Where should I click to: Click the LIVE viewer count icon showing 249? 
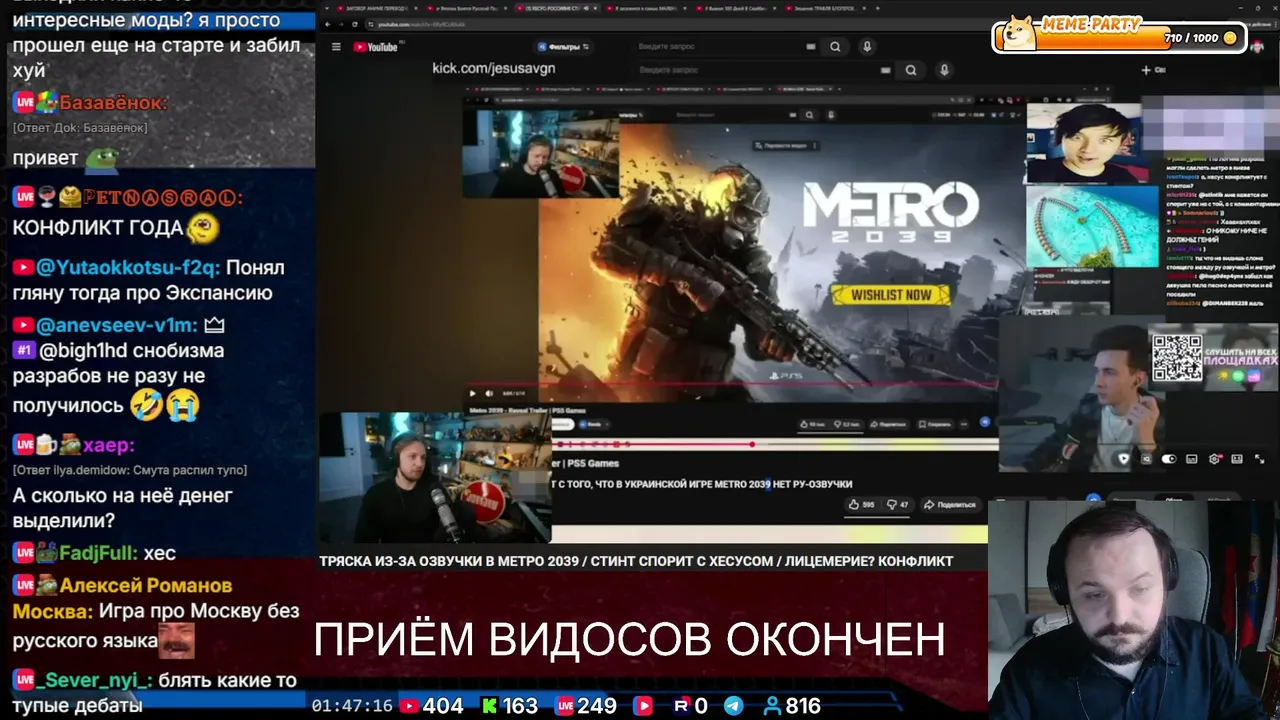[x=565, y=706]
